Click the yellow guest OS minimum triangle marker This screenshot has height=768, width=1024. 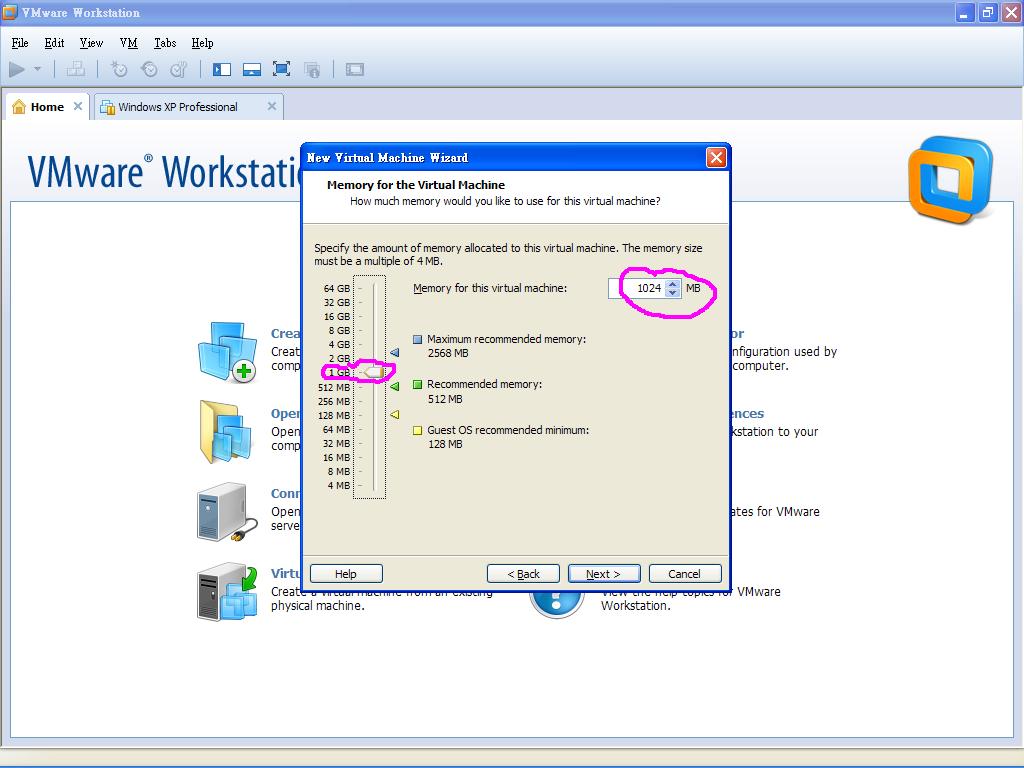tap(394, 415)
